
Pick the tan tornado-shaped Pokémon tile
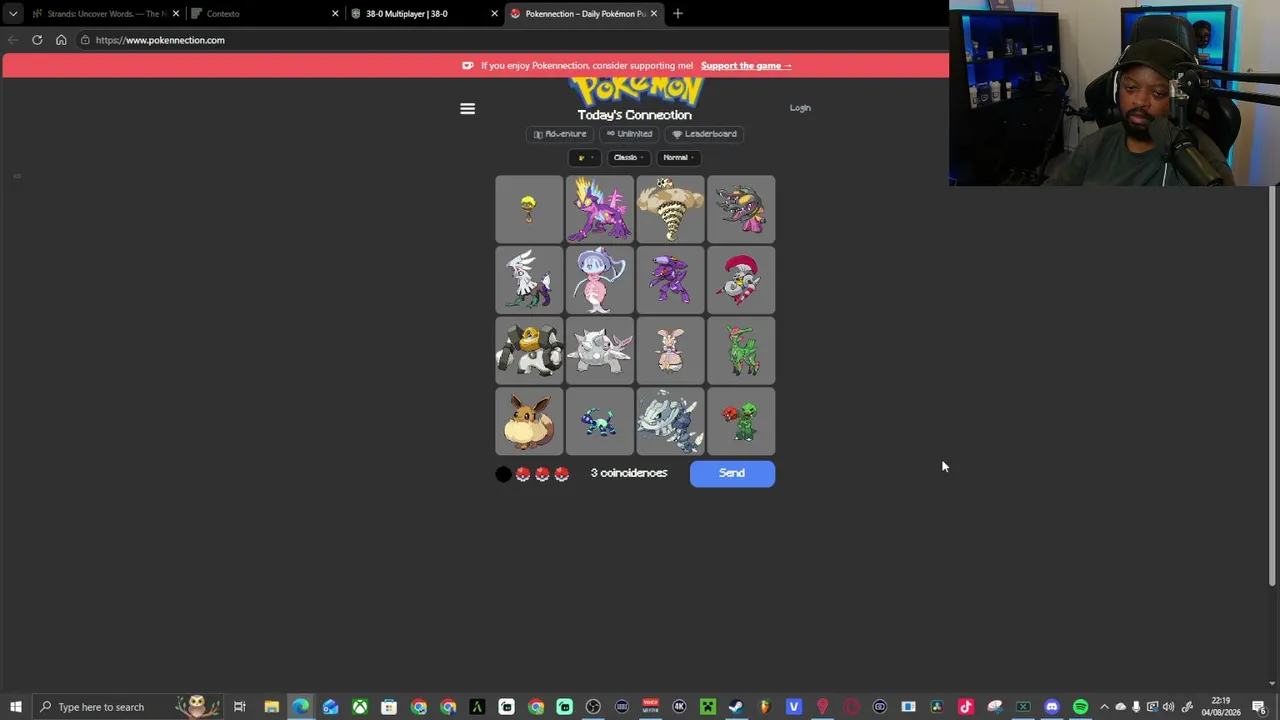click(x=670, y=209)
